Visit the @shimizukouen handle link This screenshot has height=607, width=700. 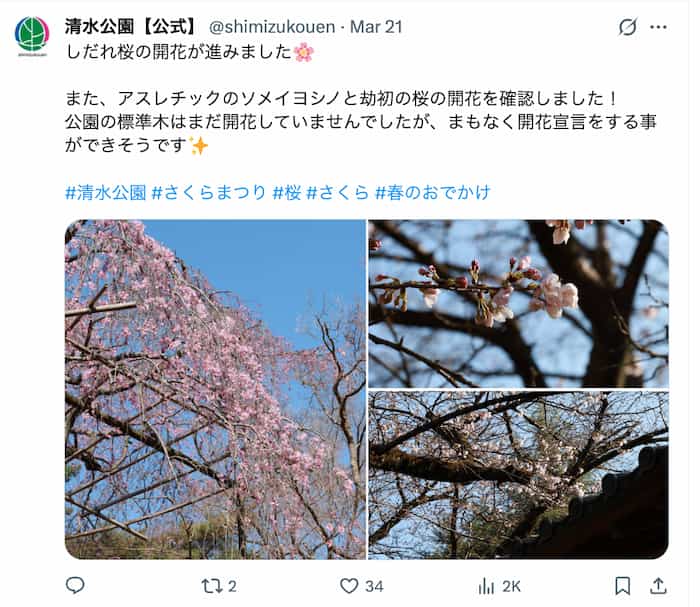coord(272,27)
